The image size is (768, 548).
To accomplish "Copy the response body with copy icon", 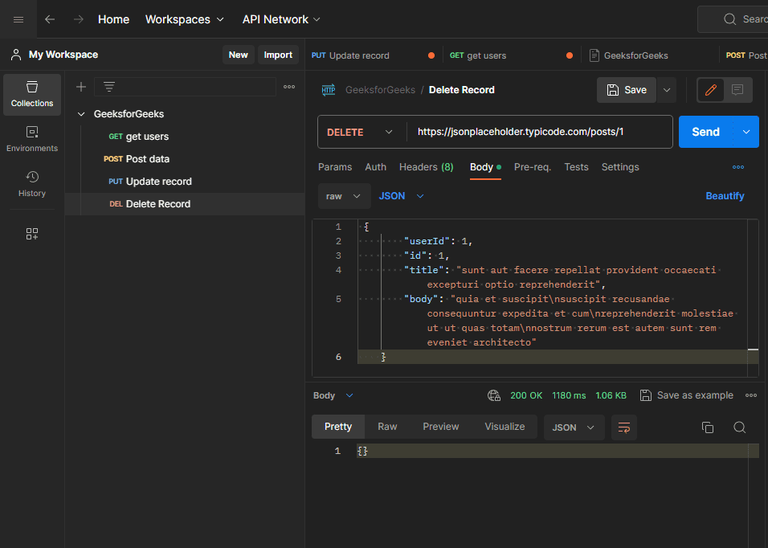I will point(708,427).
